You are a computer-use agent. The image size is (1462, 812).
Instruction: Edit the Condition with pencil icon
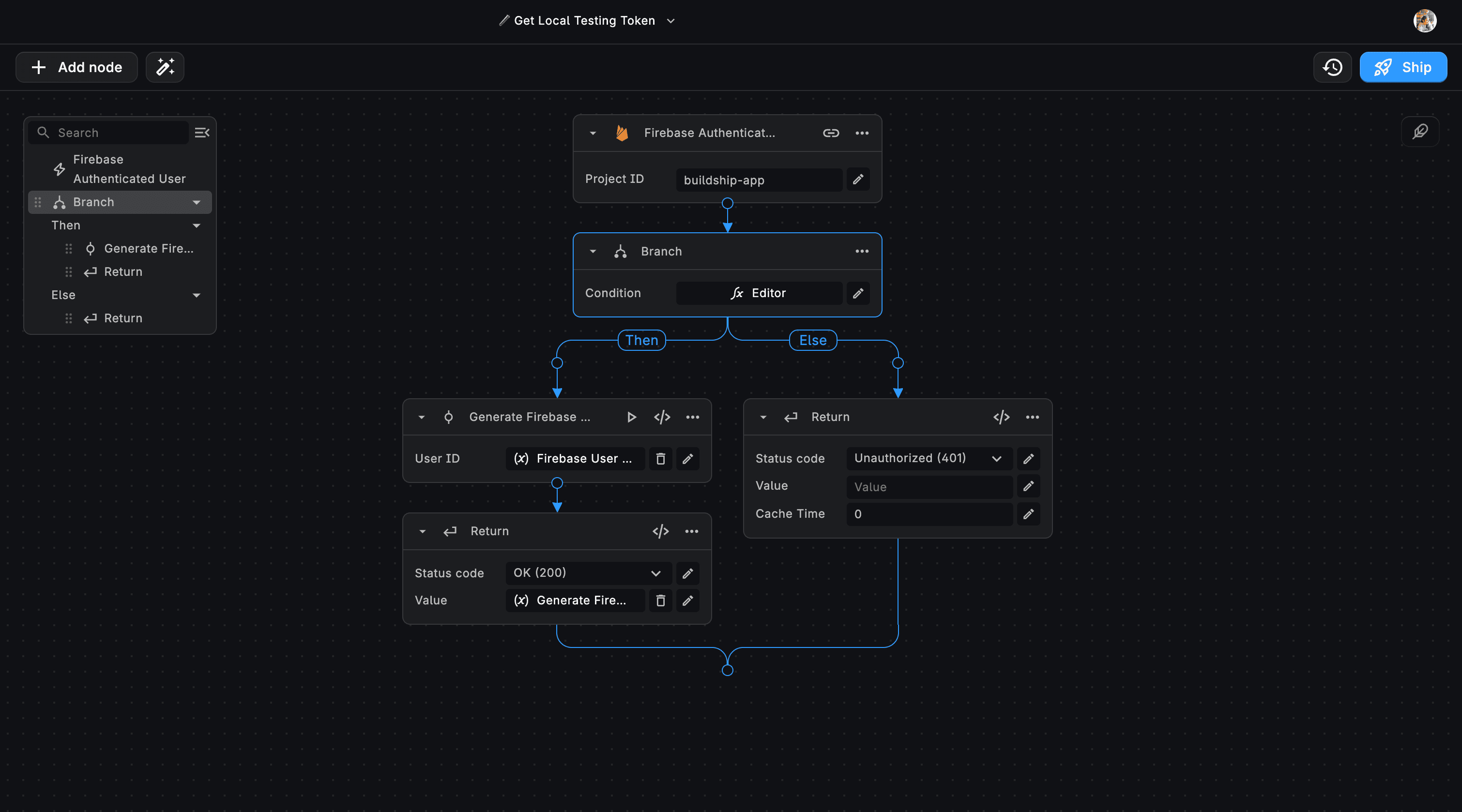[x=857, y=293]
